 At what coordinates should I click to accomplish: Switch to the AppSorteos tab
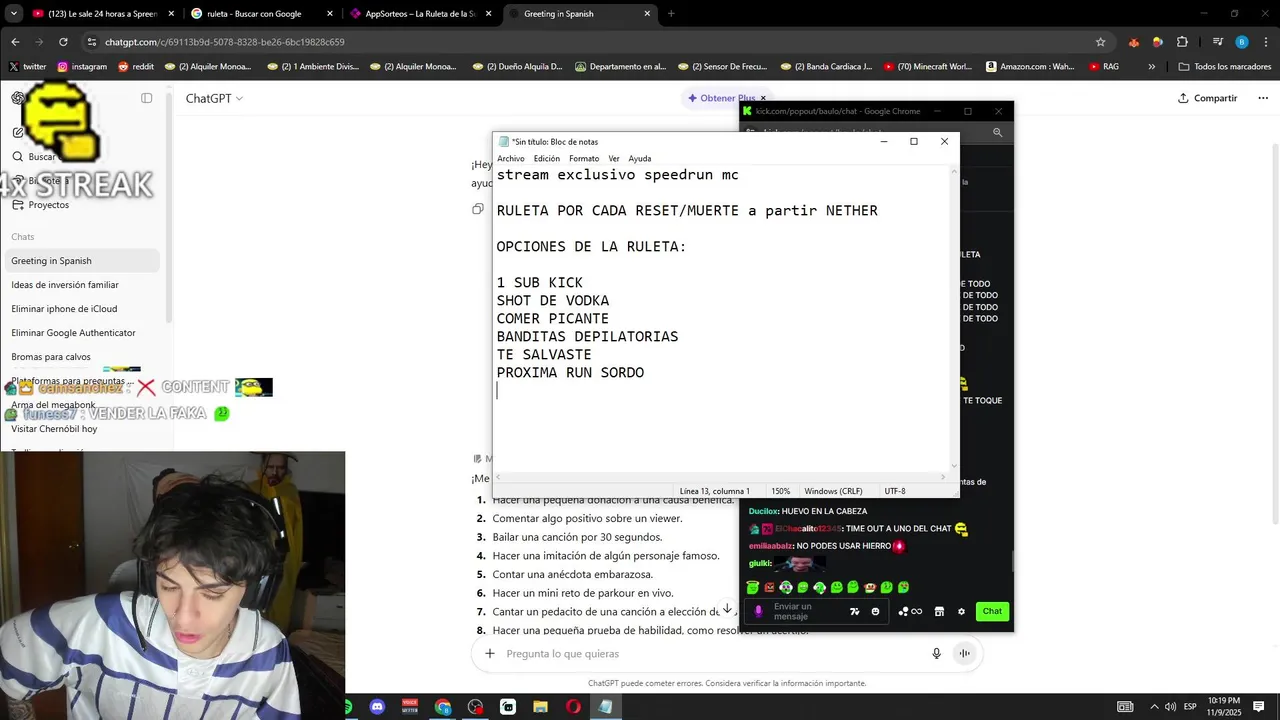421,14
